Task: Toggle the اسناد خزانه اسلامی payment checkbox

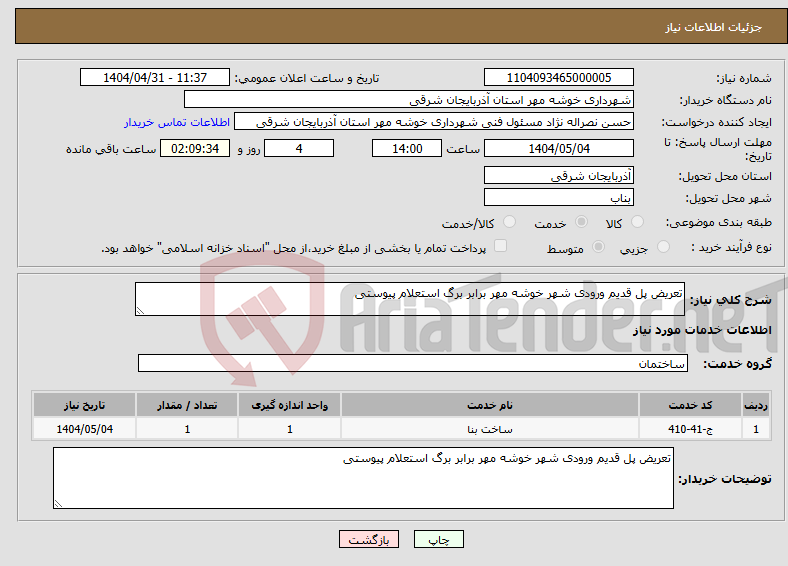Action: pos(500,246)
